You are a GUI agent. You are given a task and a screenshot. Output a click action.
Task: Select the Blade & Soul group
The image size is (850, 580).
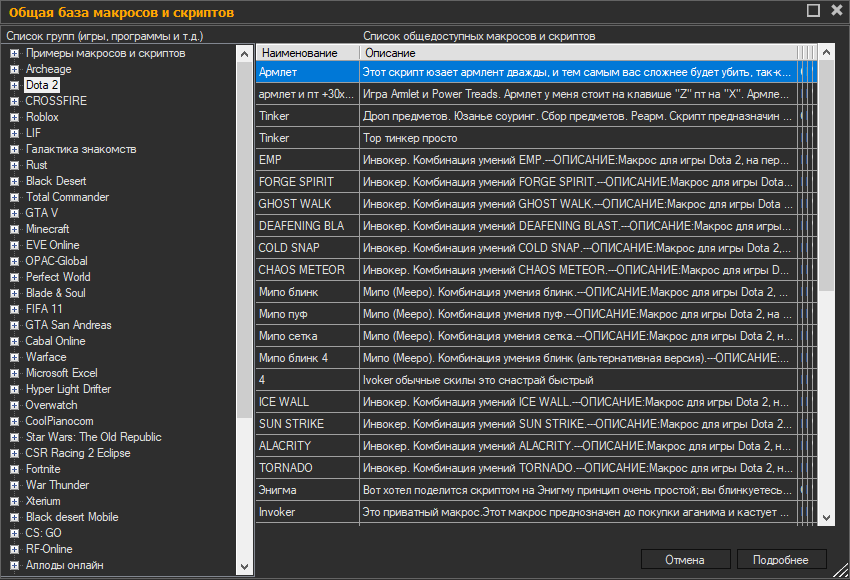tap(56, 293)
